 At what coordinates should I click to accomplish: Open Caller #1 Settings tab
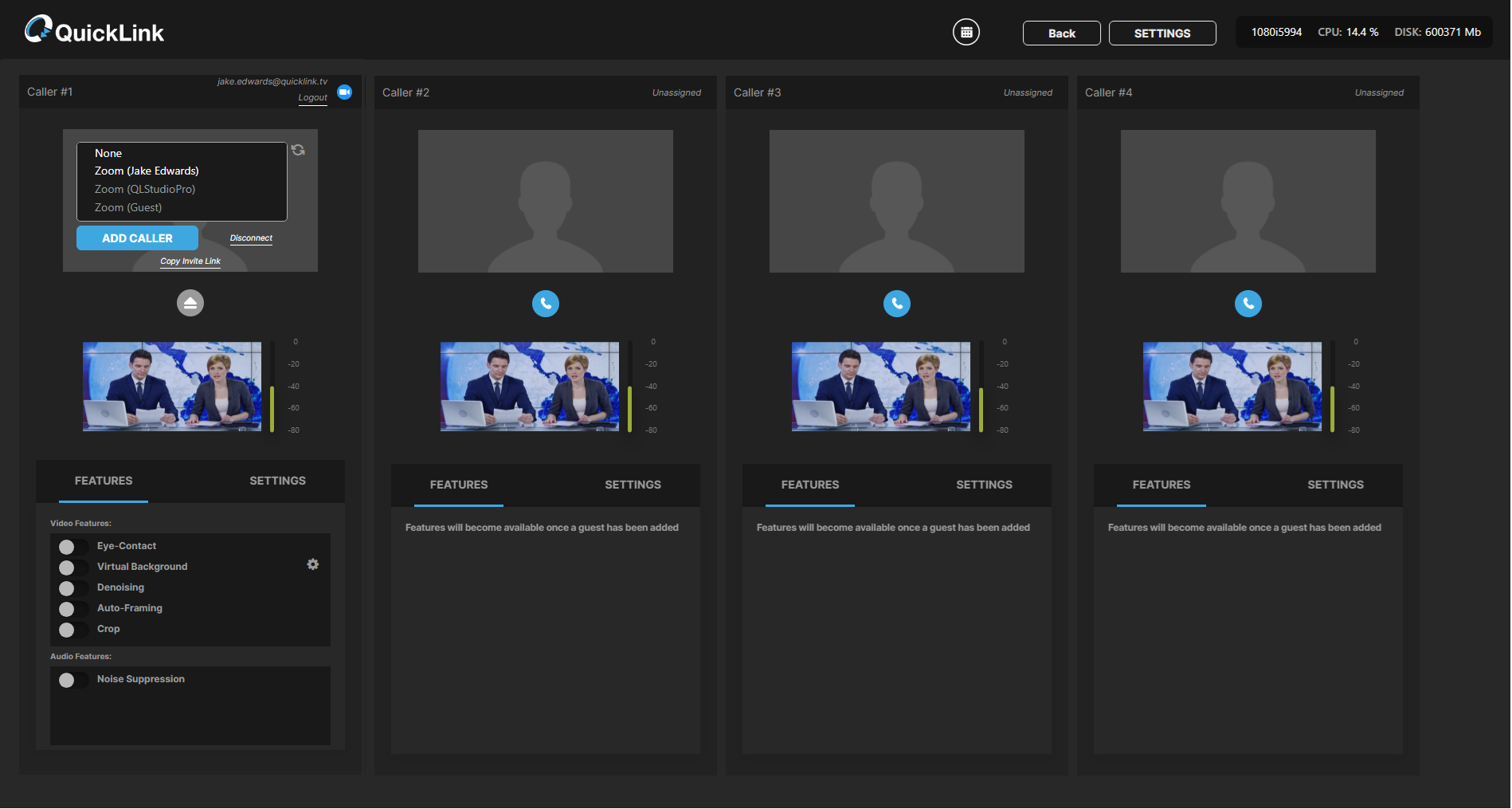click(x=277, y=481)
